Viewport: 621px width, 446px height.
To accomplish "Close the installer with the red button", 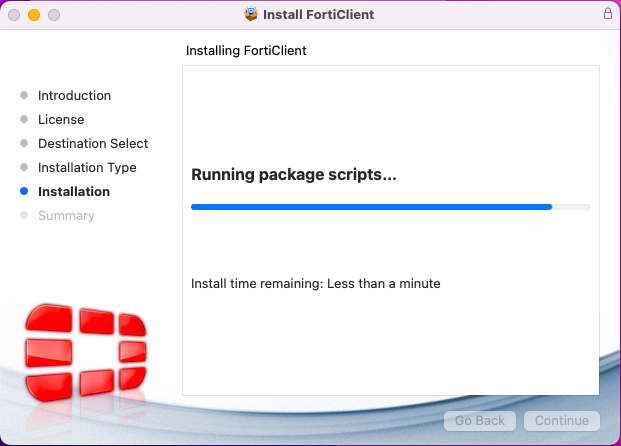I will point(14,16).
